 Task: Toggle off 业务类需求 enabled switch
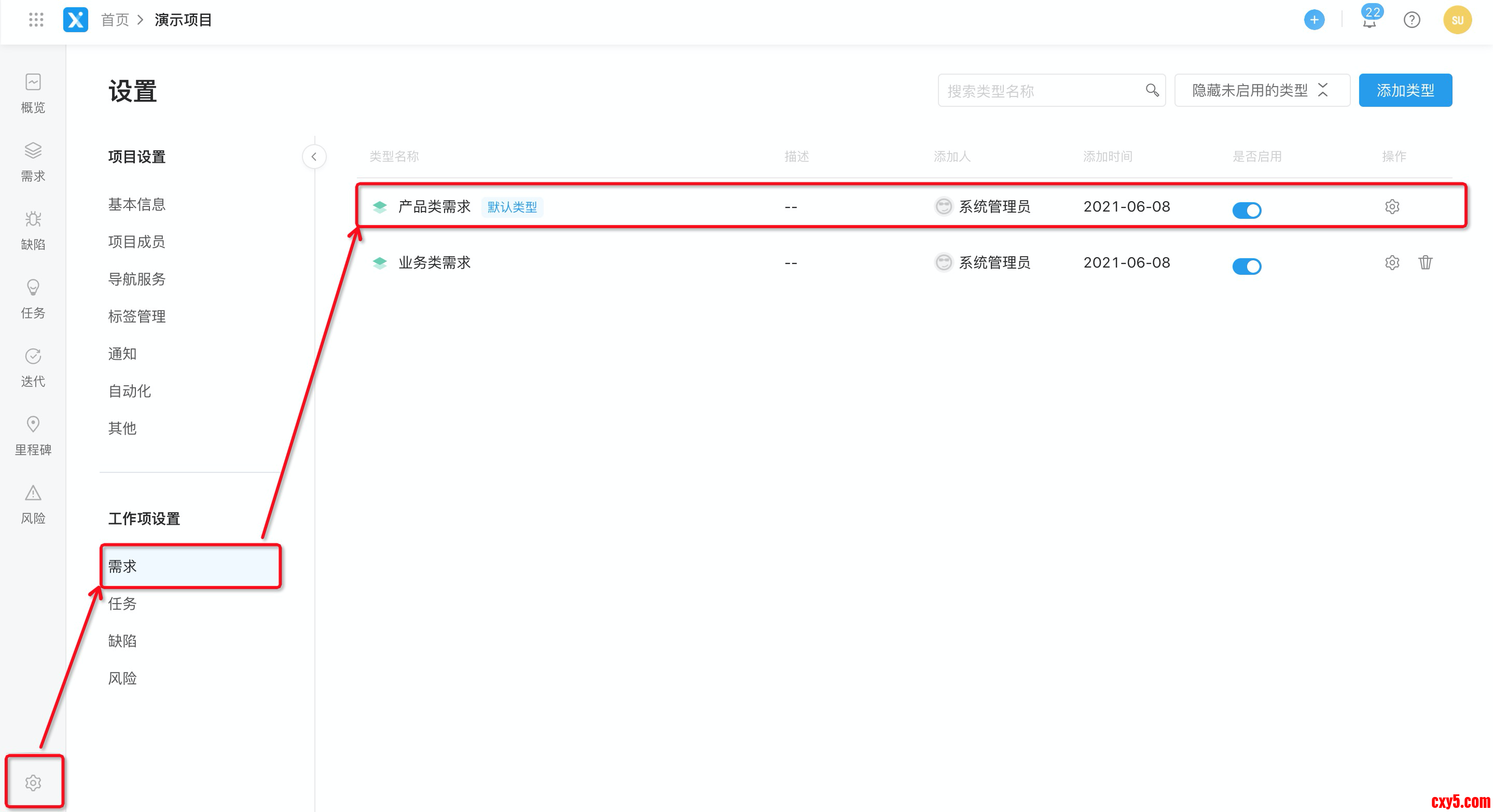coord(1247,266)
